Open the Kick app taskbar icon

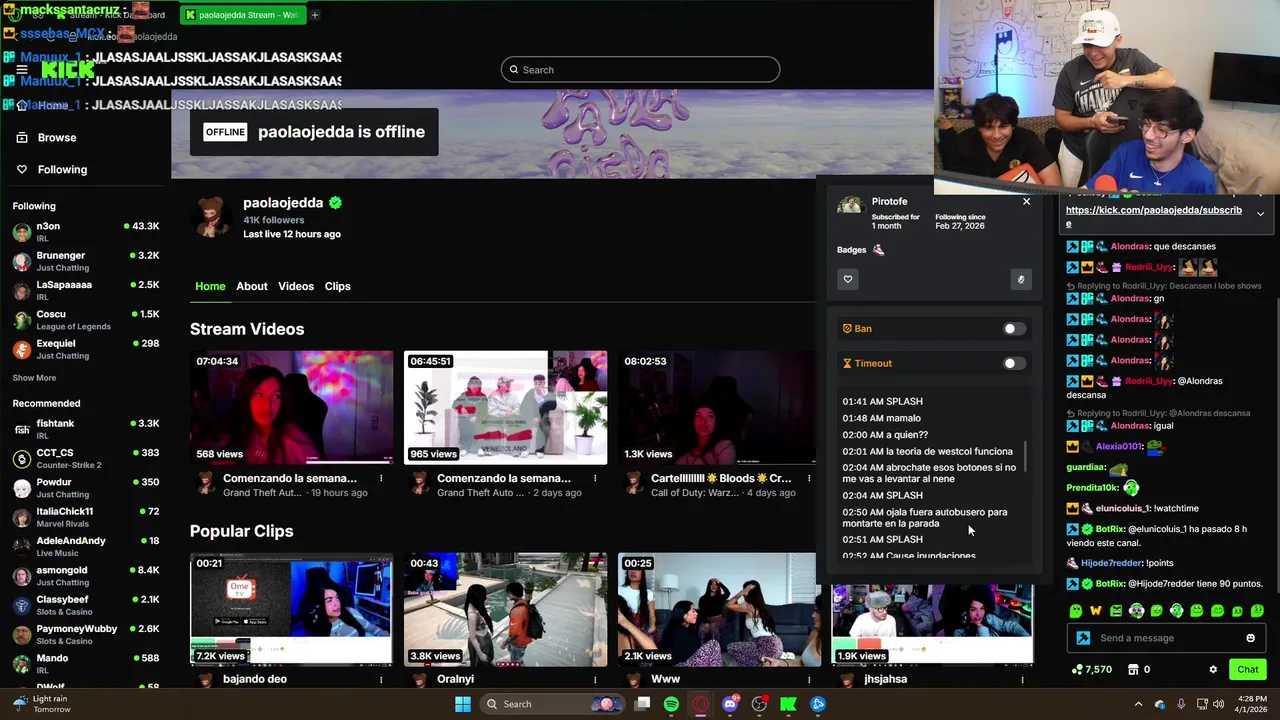click(788, 704)
